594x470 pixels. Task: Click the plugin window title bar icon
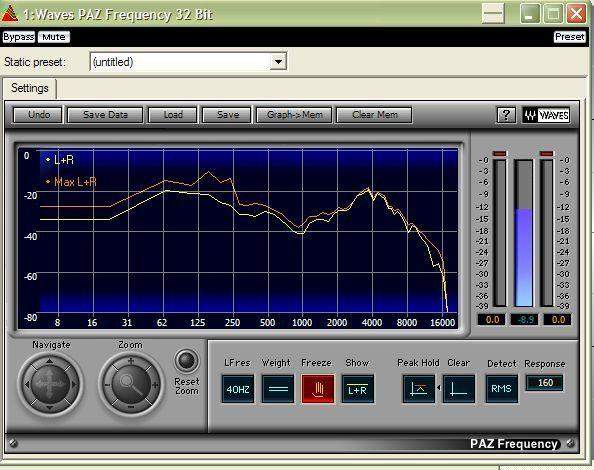pyautogui.click(x=10, y=14)
